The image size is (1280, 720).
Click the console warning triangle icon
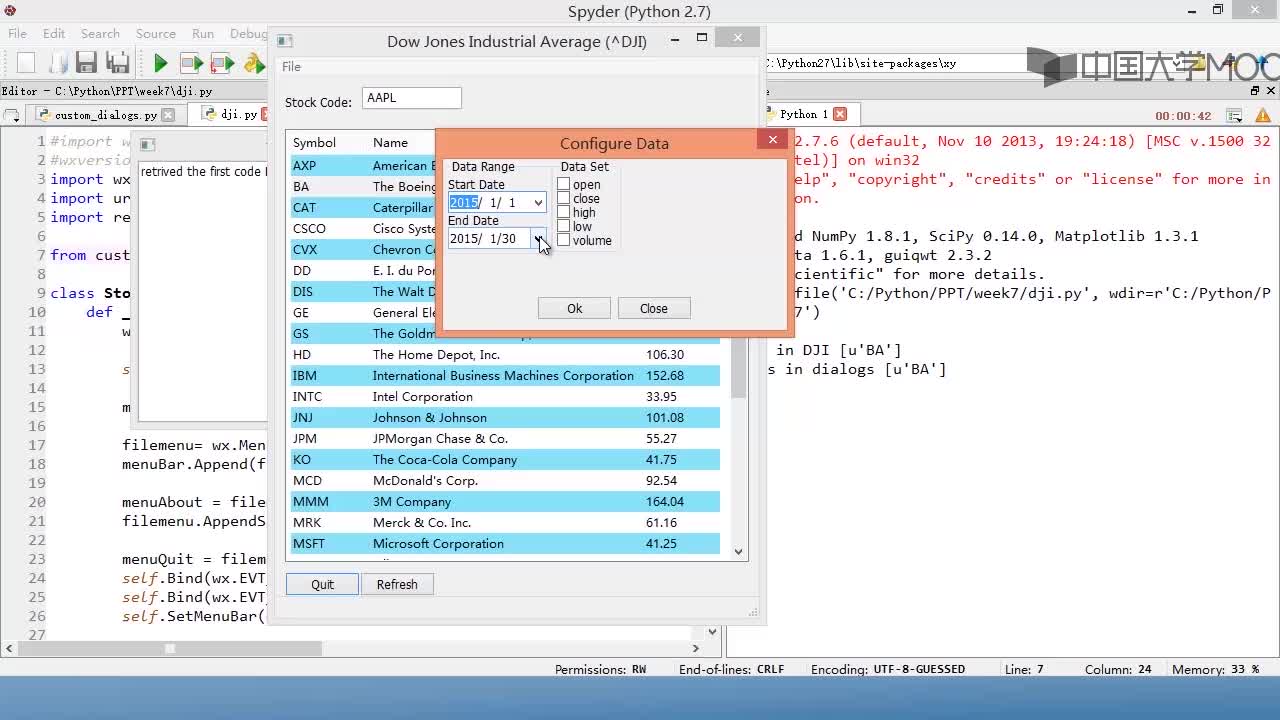1261,116
